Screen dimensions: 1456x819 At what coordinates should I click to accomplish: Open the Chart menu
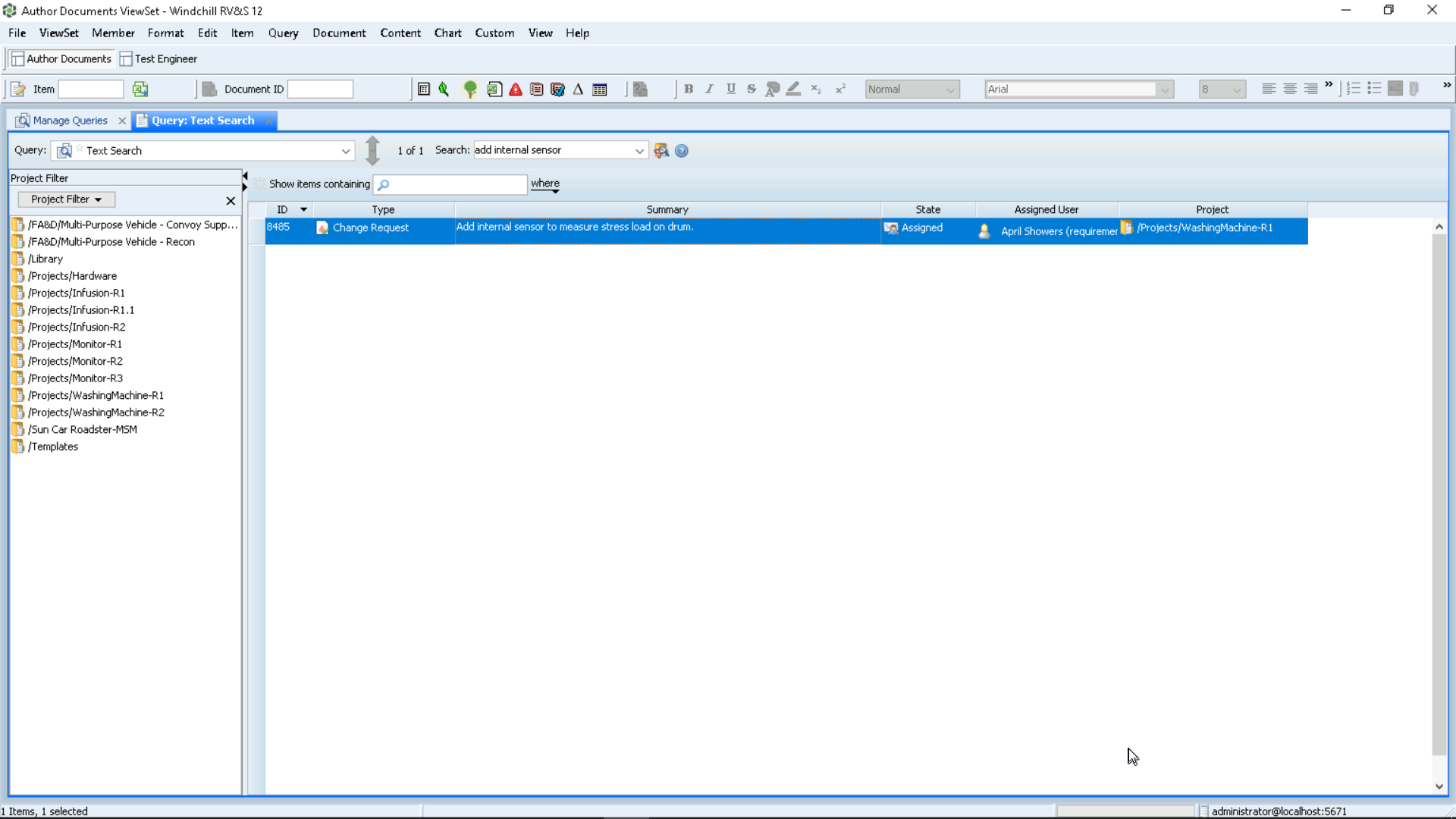pyautogui.click(x=447, y=33)
